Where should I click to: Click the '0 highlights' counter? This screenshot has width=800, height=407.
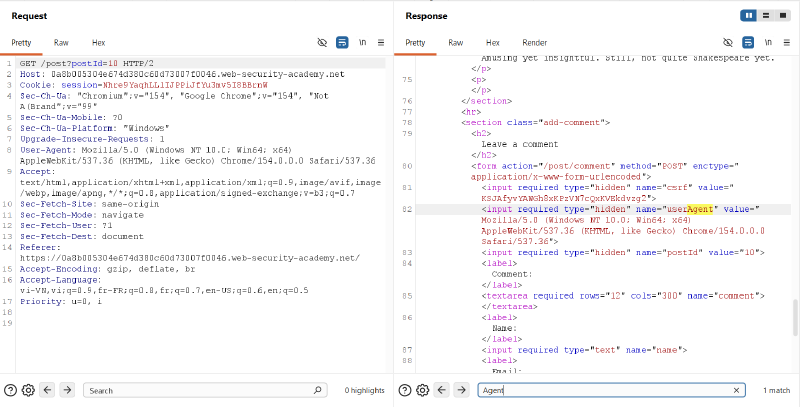(x=364, y=390)
